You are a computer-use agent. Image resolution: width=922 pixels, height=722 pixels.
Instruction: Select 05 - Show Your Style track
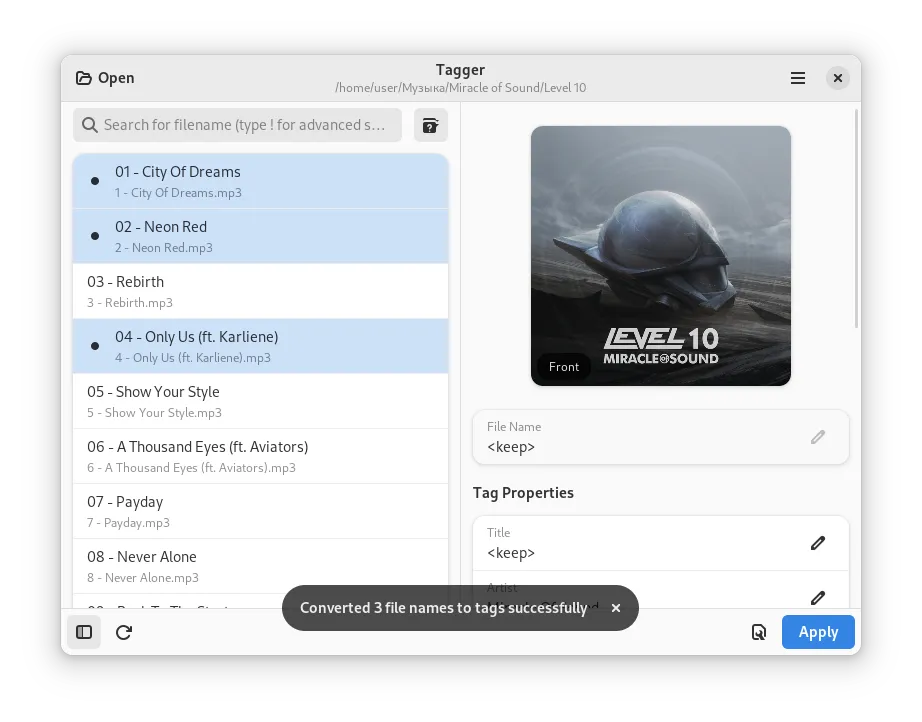click(x=260, y=401)
